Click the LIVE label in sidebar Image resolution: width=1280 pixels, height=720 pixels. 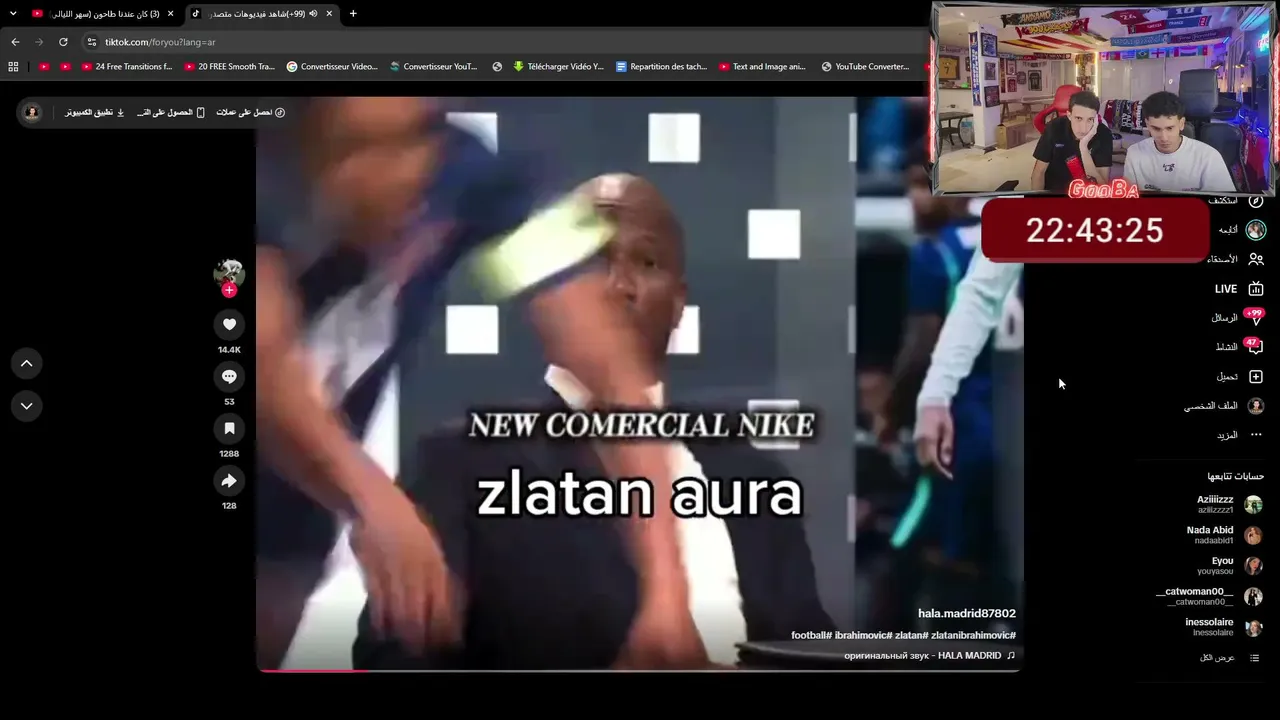click(x=1226, y=289)
